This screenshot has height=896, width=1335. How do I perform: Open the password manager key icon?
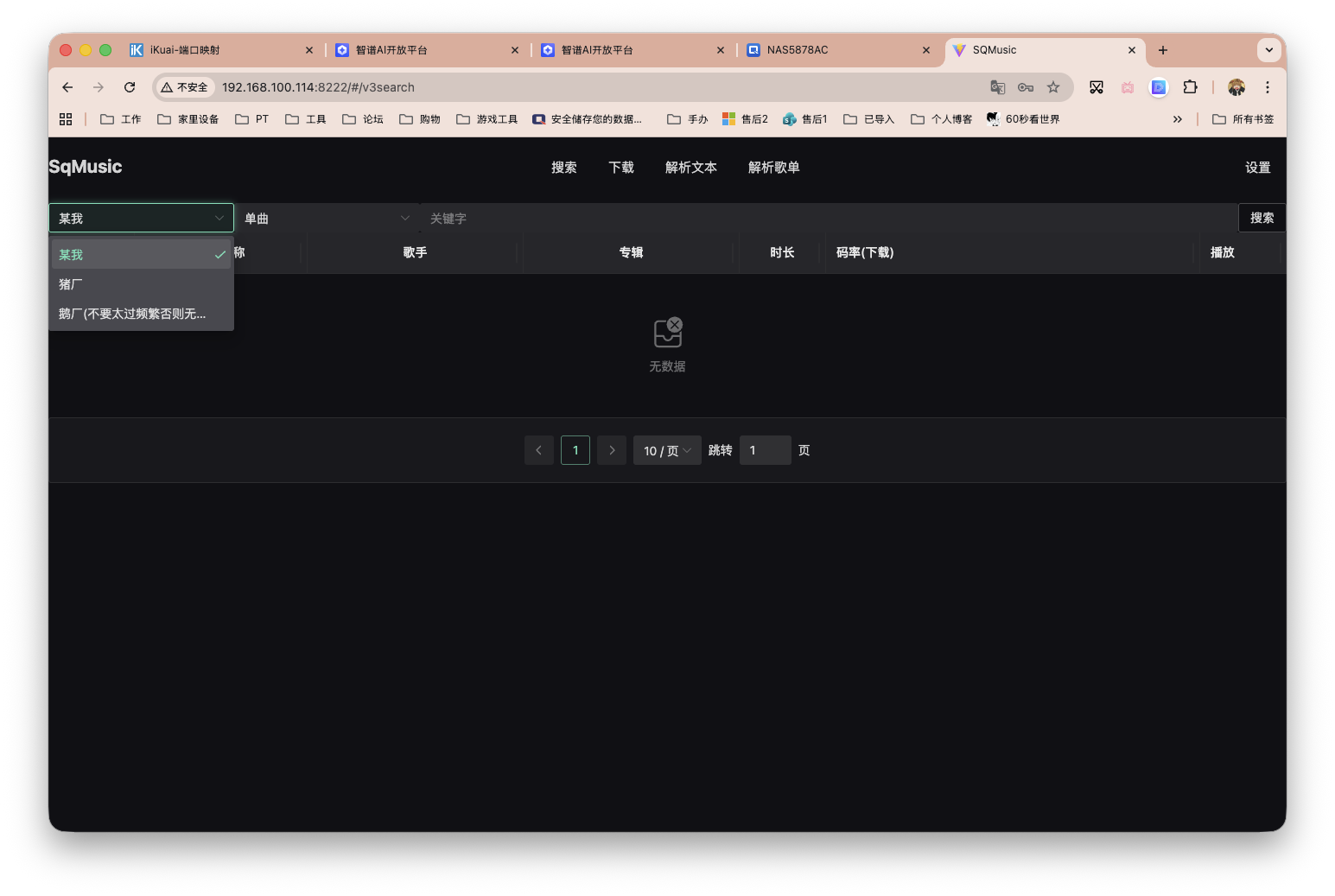[1026, 86]
